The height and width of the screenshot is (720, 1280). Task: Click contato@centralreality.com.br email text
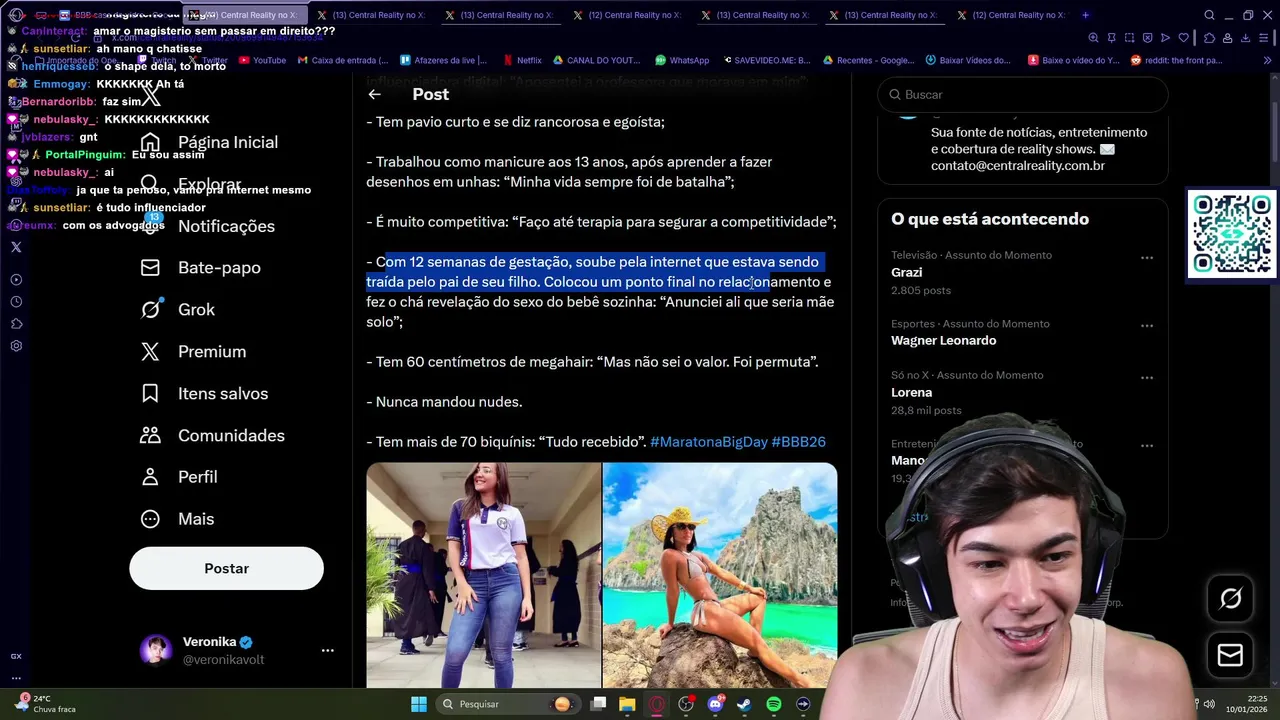(1018, 166)
